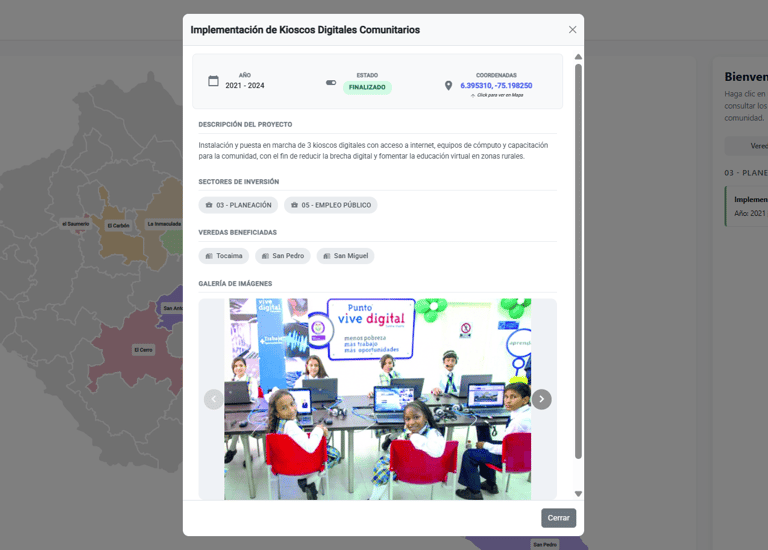Click the La Inmaculada label on background map

[x=164, y=224]
